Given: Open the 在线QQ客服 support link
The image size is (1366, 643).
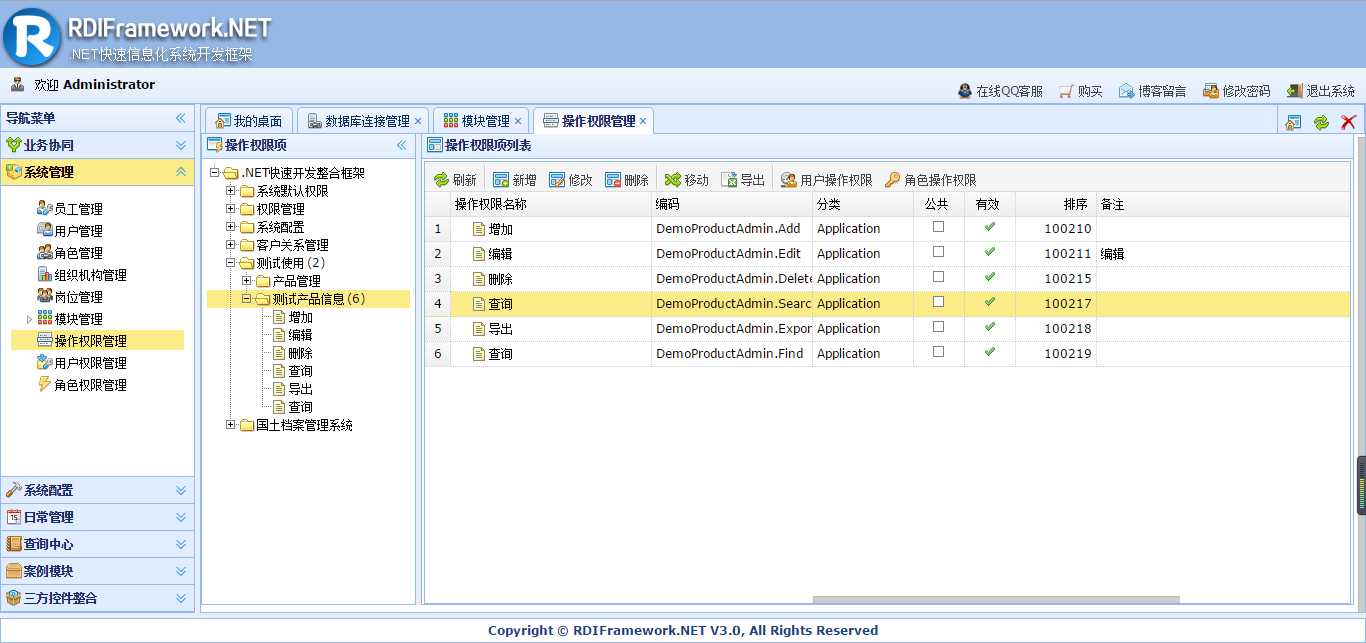Looking at the screenshot, I should pyautogui.click(x=1000, y=91).
